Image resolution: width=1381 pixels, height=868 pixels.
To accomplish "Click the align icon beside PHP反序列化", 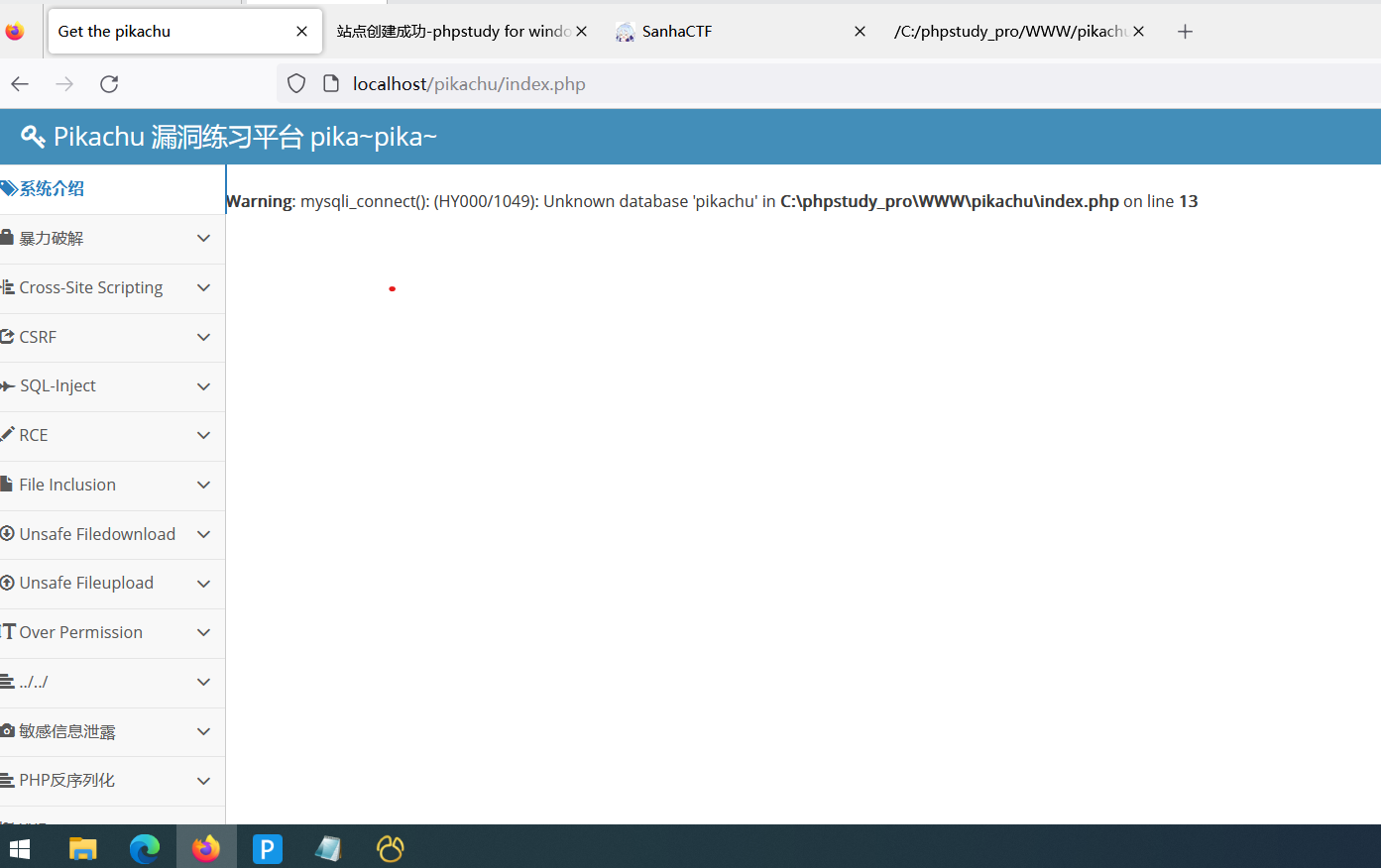I will point(8,781).
